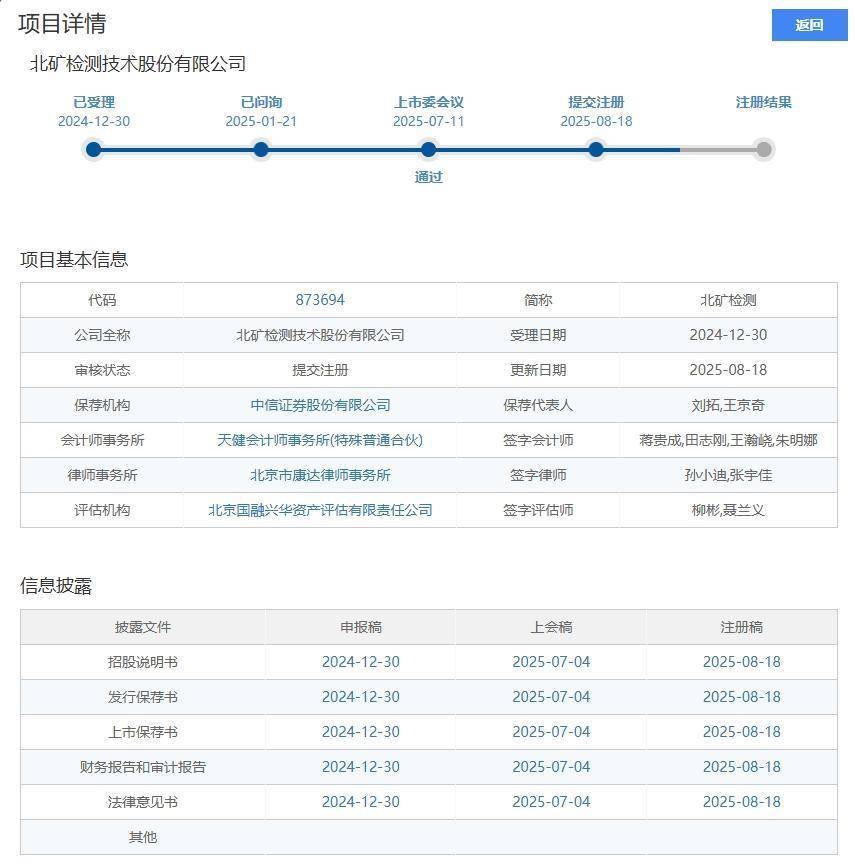The height and width of the screenshot is (867, 855).
Task: Click the 已受理 stage label
Action: pos(94,102)
